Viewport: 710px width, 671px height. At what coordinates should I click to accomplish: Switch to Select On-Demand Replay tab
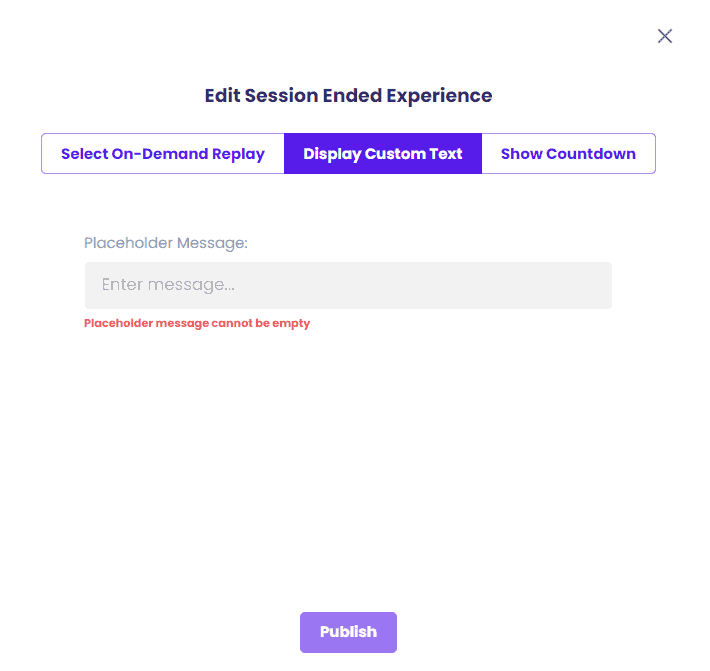(163, 154)
